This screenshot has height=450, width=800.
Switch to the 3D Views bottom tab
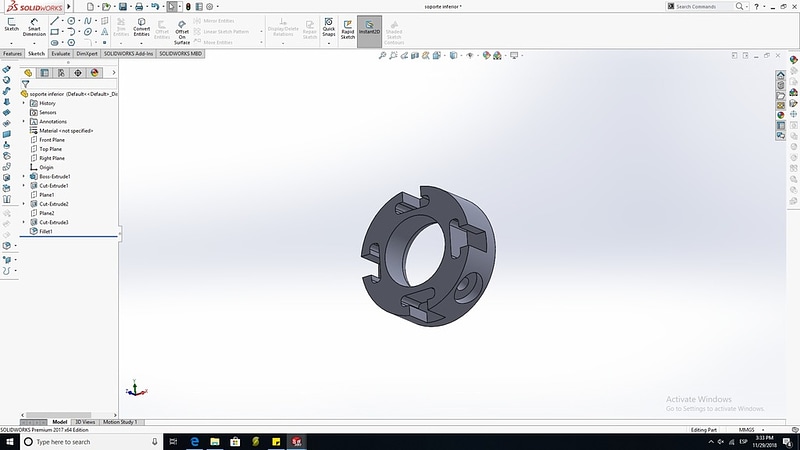click(85, 422)
